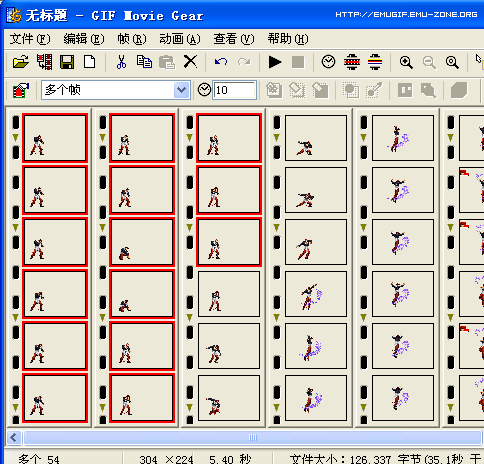484x464 pixels.
Task: Play the animation preview
Action: pyautogui.click(x=275, y=62)
